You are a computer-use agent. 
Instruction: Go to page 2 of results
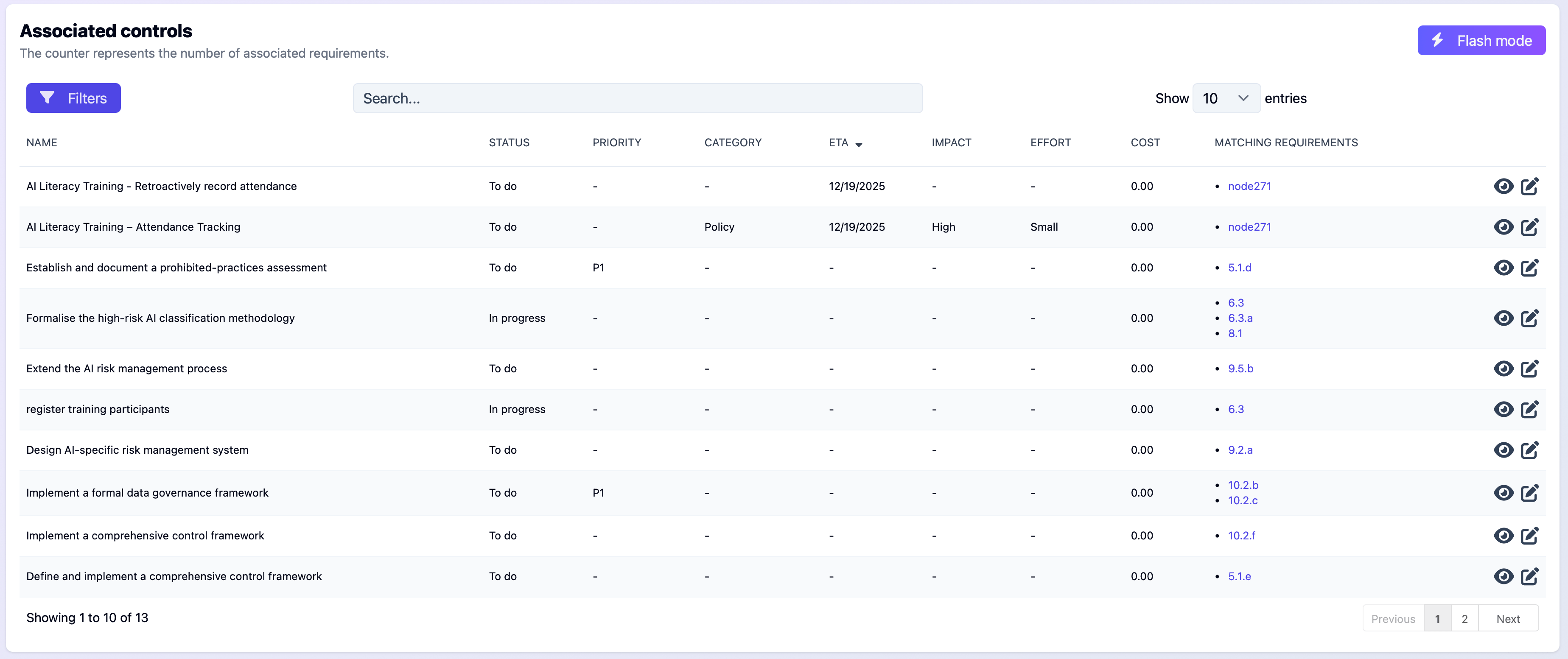pos(1464,619)
